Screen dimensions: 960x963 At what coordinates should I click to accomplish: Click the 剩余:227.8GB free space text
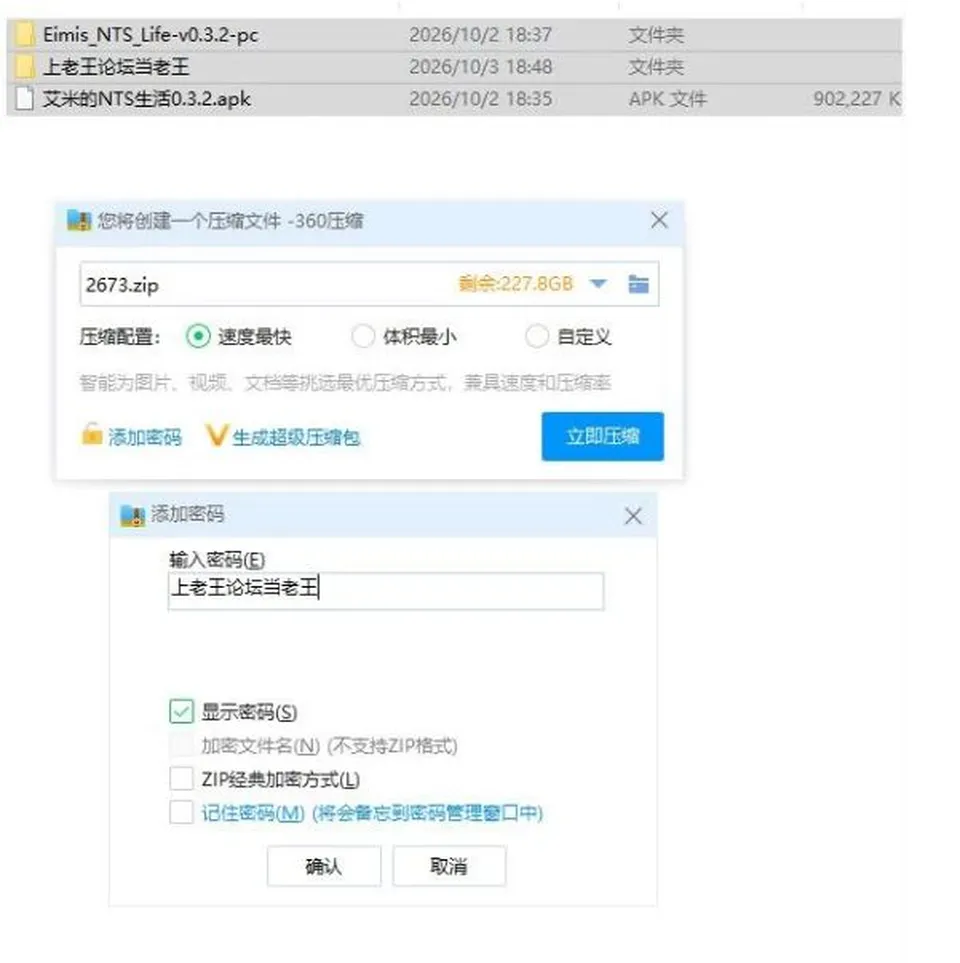point(516,284)
